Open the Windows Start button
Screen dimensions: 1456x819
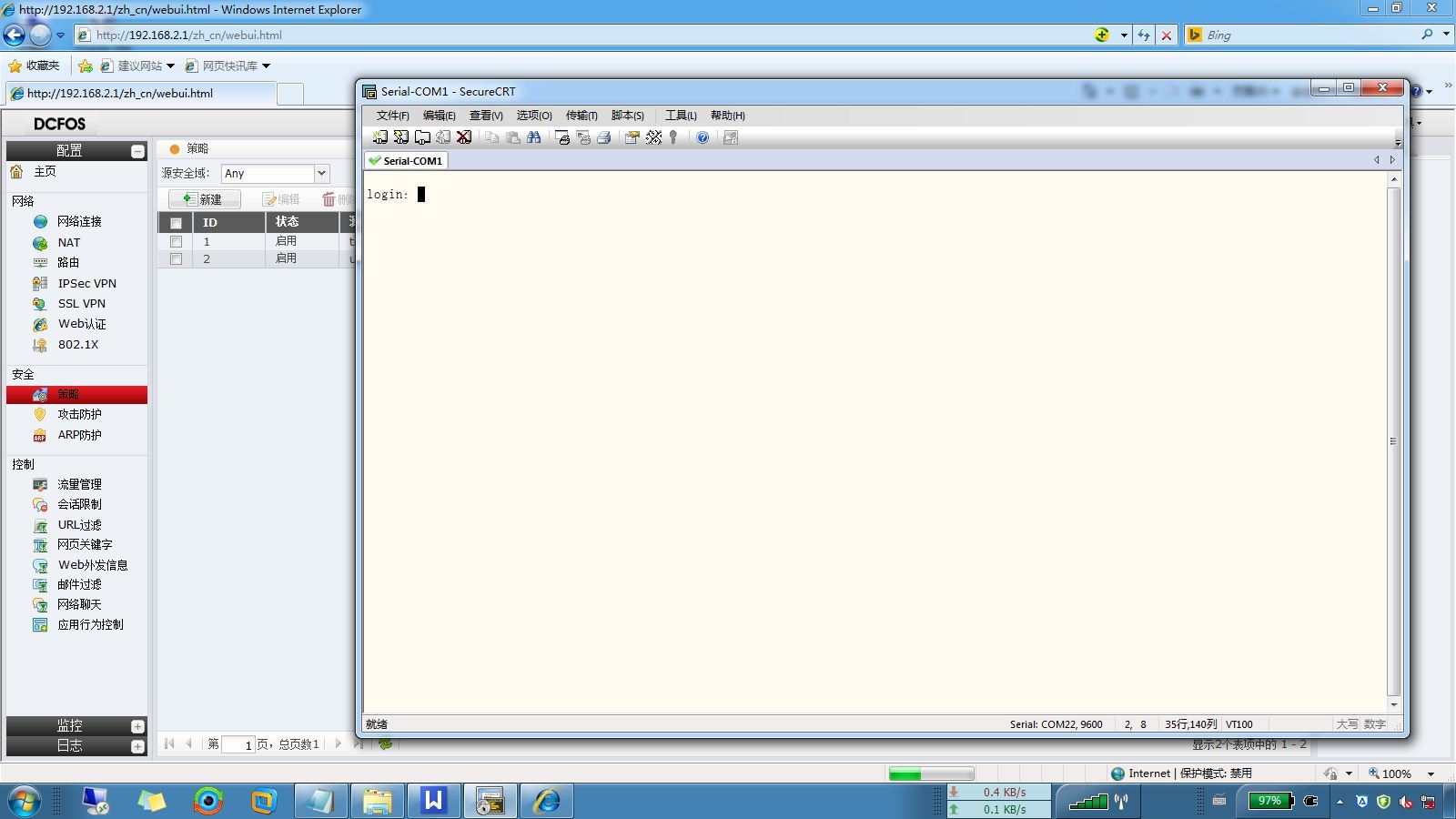tap(25, 802)
